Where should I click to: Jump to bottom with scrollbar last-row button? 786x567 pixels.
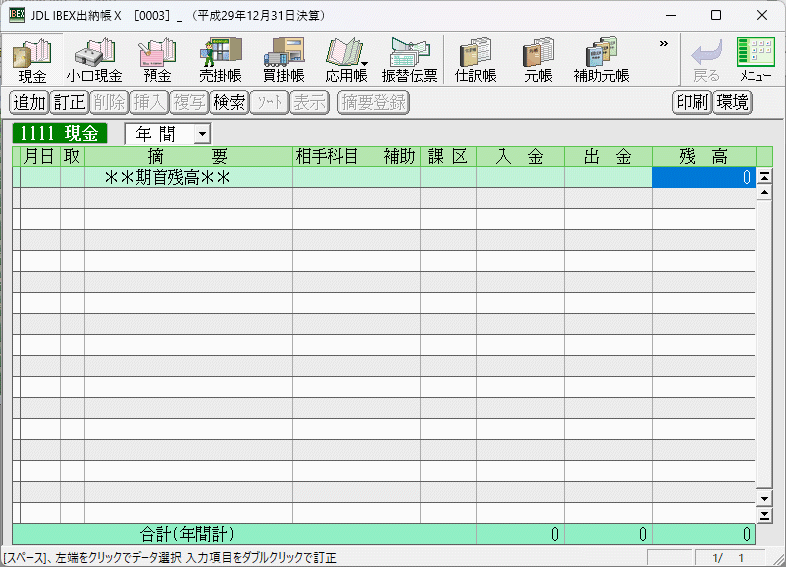(x=764, y=515)
